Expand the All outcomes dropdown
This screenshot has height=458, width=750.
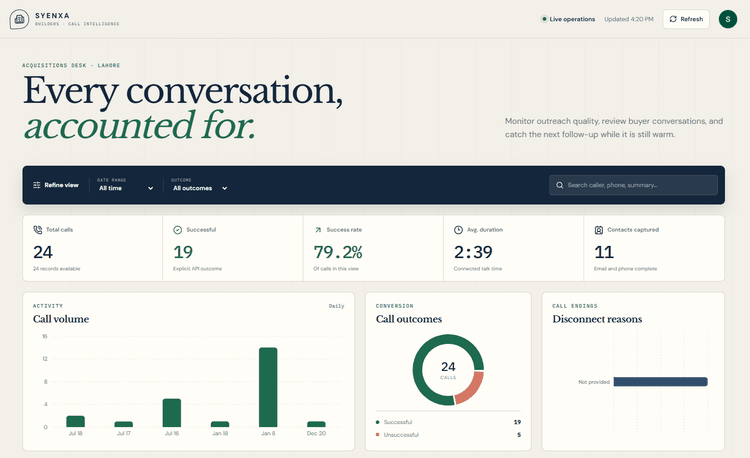[x=200, y=185]
